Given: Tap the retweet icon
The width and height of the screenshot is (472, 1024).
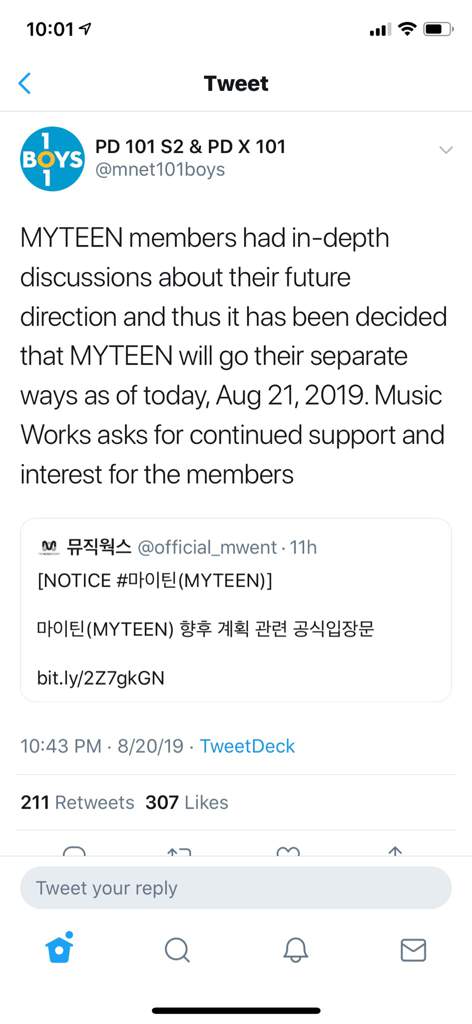Looking at the screenshot, I should 179,850.
